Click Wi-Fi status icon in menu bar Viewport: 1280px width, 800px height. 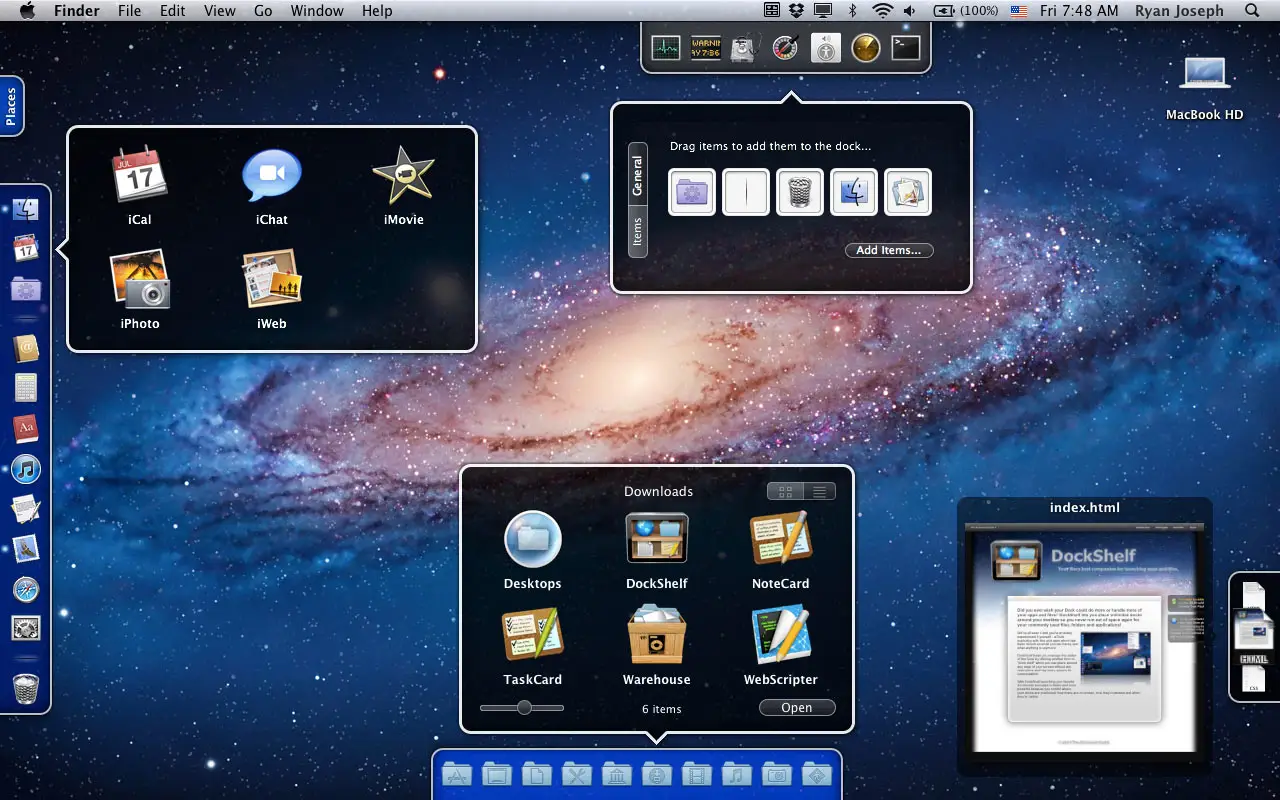tap(882, 10)
